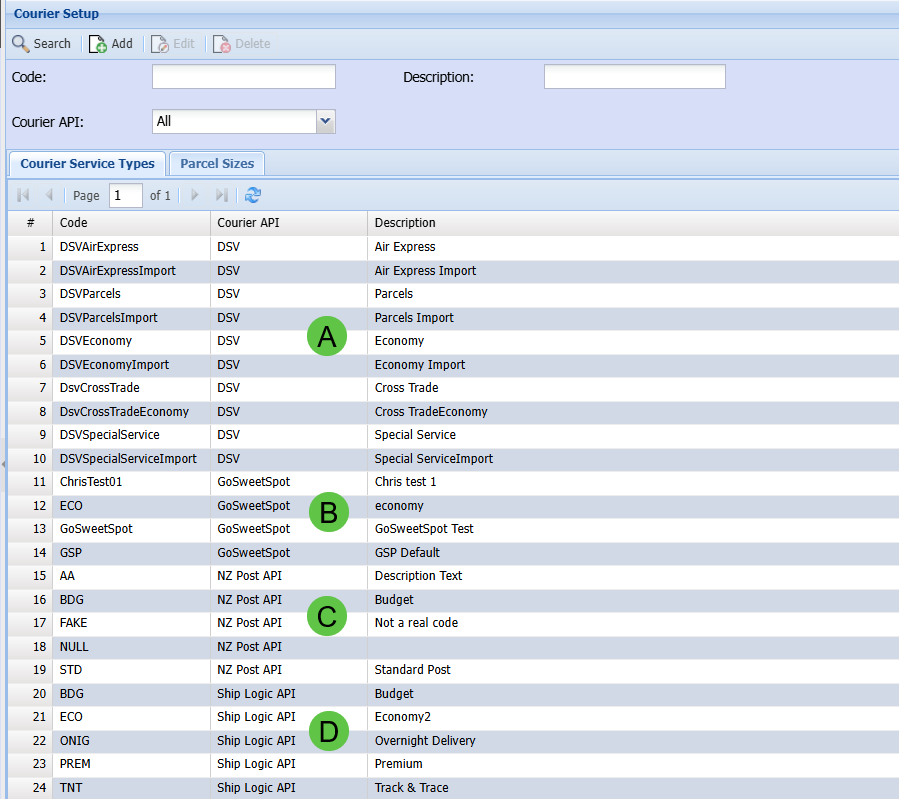Image resolution: width=899 pixels, height=799 pixels.
Task: Sort by the Code column header
Action: pyautogui.click(x=74, y=223)
